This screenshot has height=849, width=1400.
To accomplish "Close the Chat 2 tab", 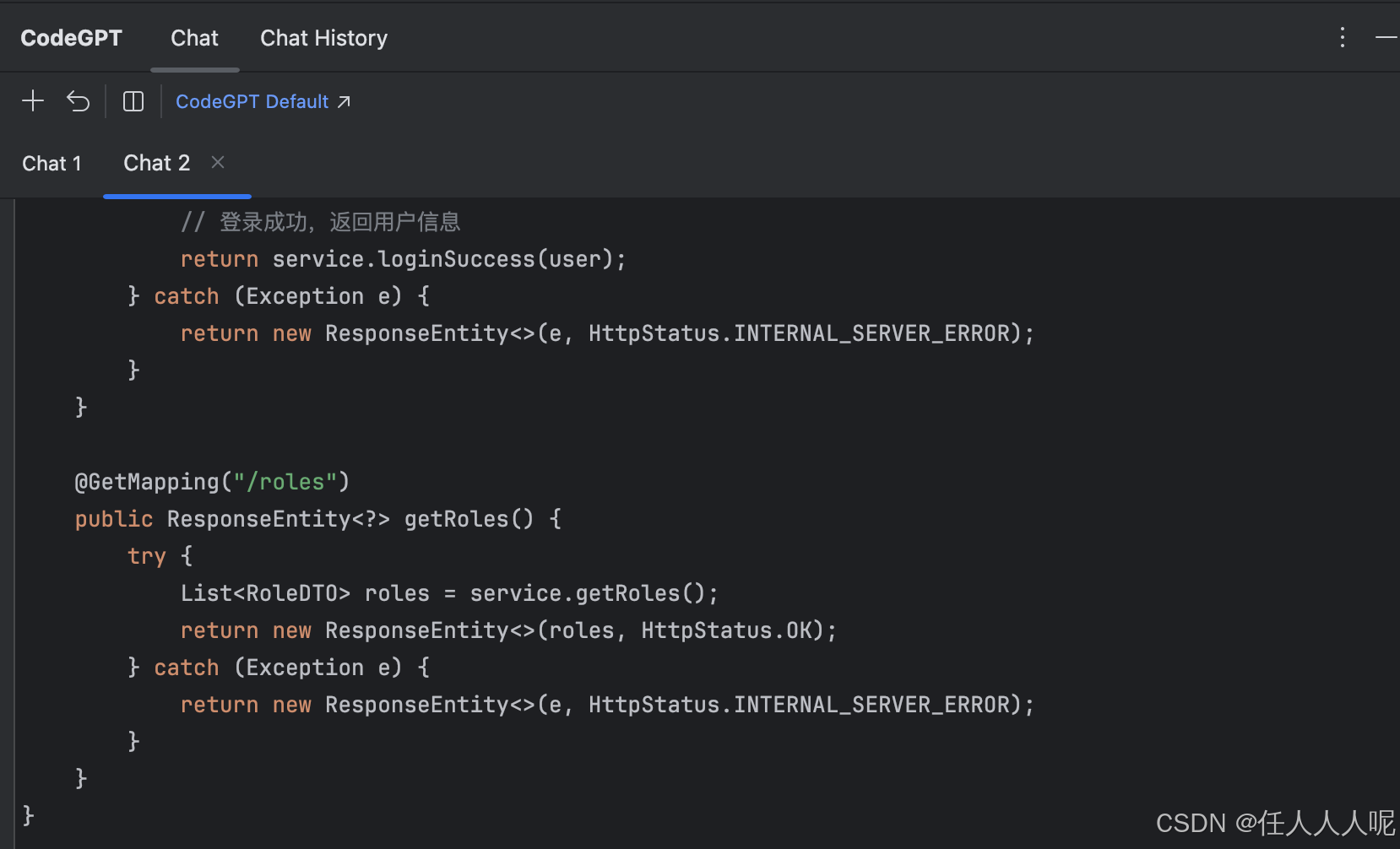I will tap(218, 162).
